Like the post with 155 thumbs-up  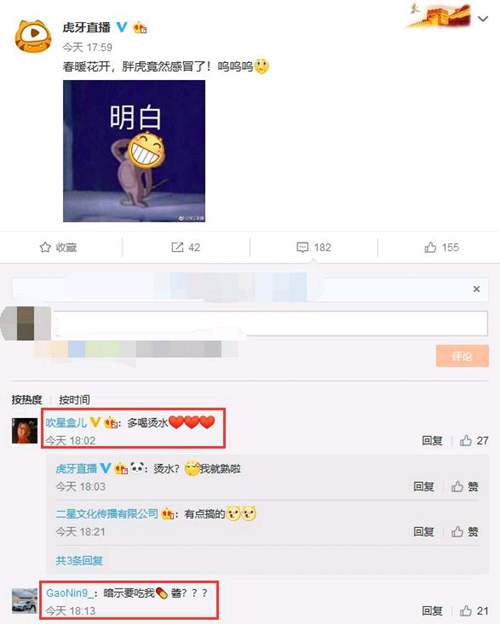click(x=430, y=247)
